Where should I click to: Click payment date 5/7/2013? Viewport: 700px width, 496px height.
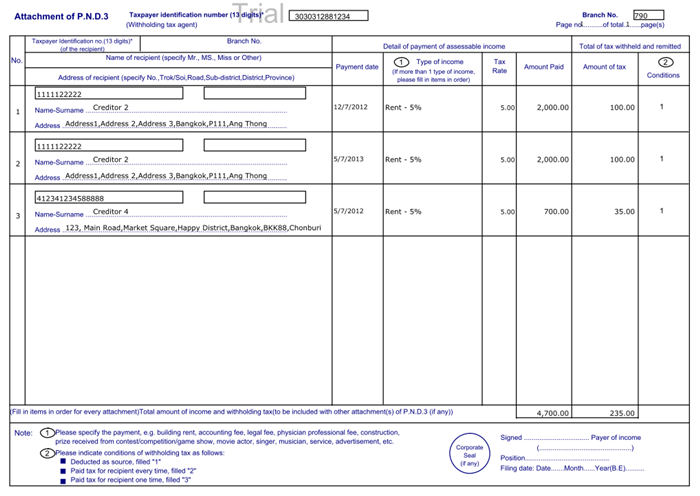pos(349,159)
